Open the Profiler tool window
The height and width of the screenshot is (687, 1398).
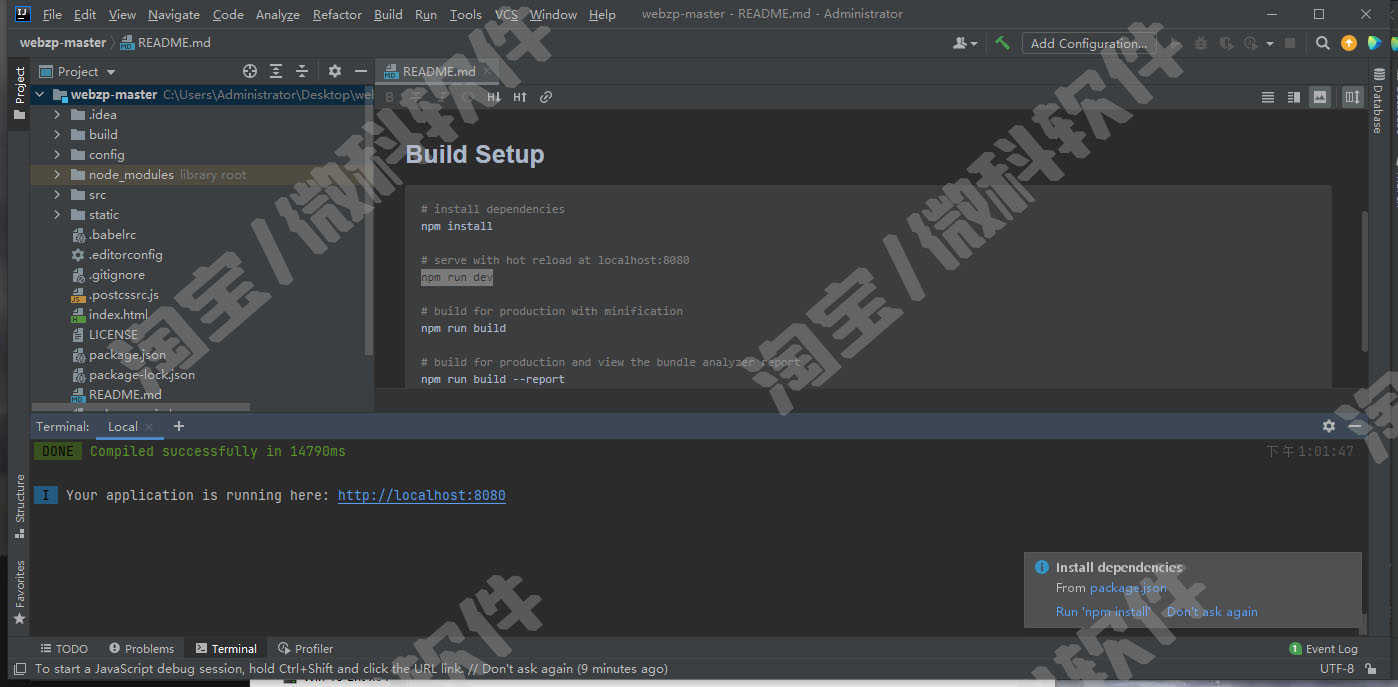pos(305,649)
